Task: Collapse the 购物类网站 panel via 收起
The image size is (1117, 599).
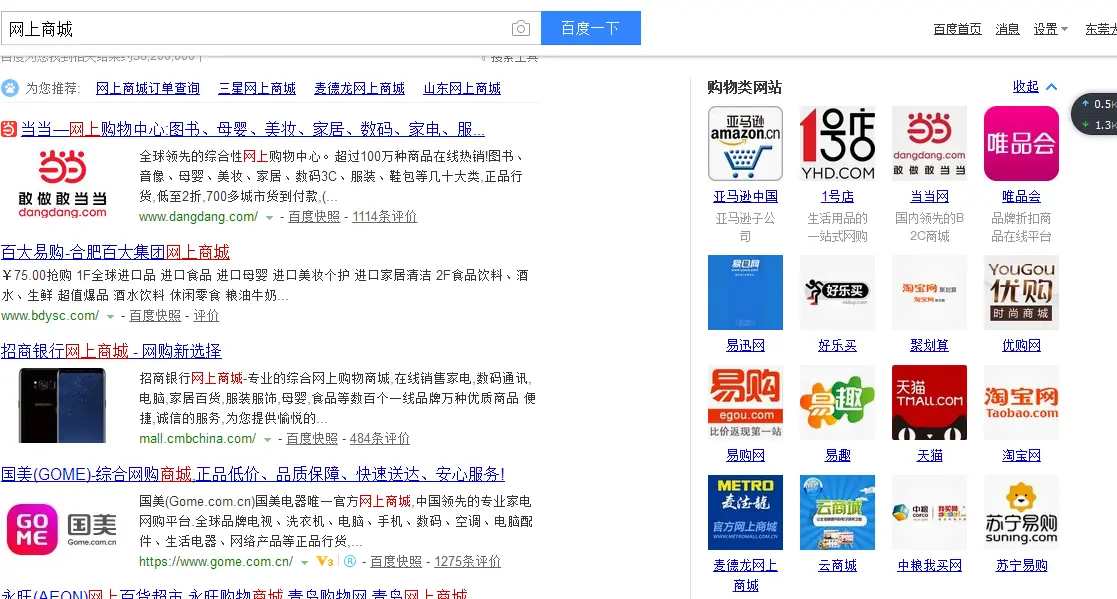Action: (x=1034, y=86)
